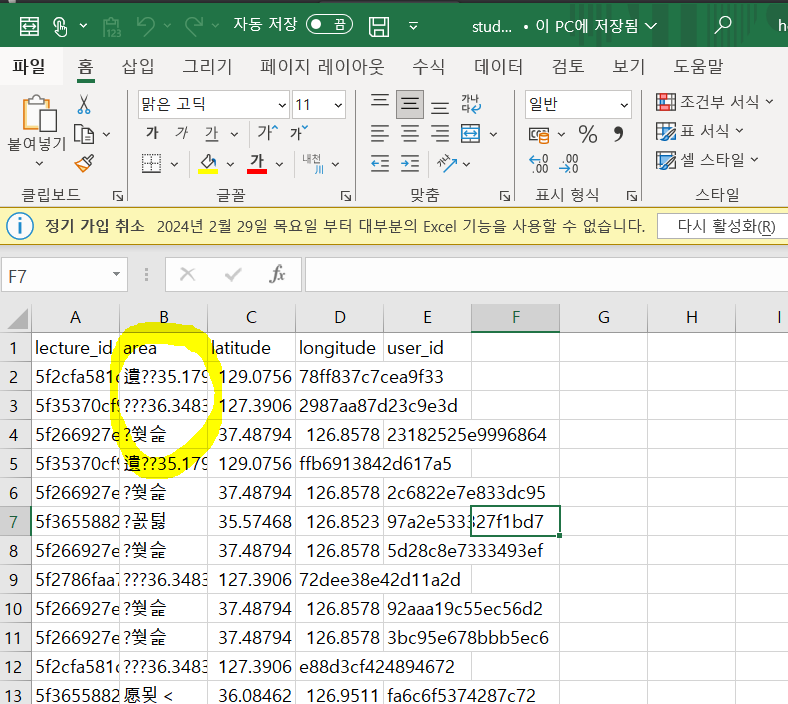Click the Select All corner triangle
The image size is (788, 704).
pos(16,318)
